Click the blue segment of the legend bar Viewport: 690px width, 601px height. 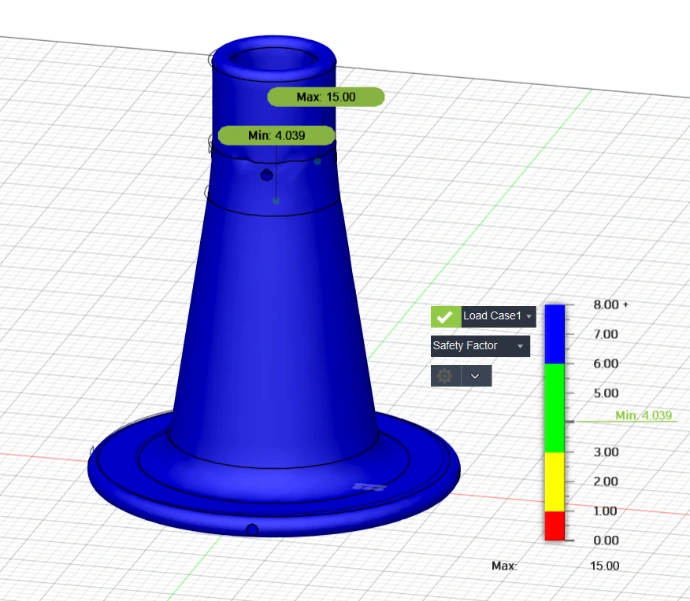[x=554, y=333]
